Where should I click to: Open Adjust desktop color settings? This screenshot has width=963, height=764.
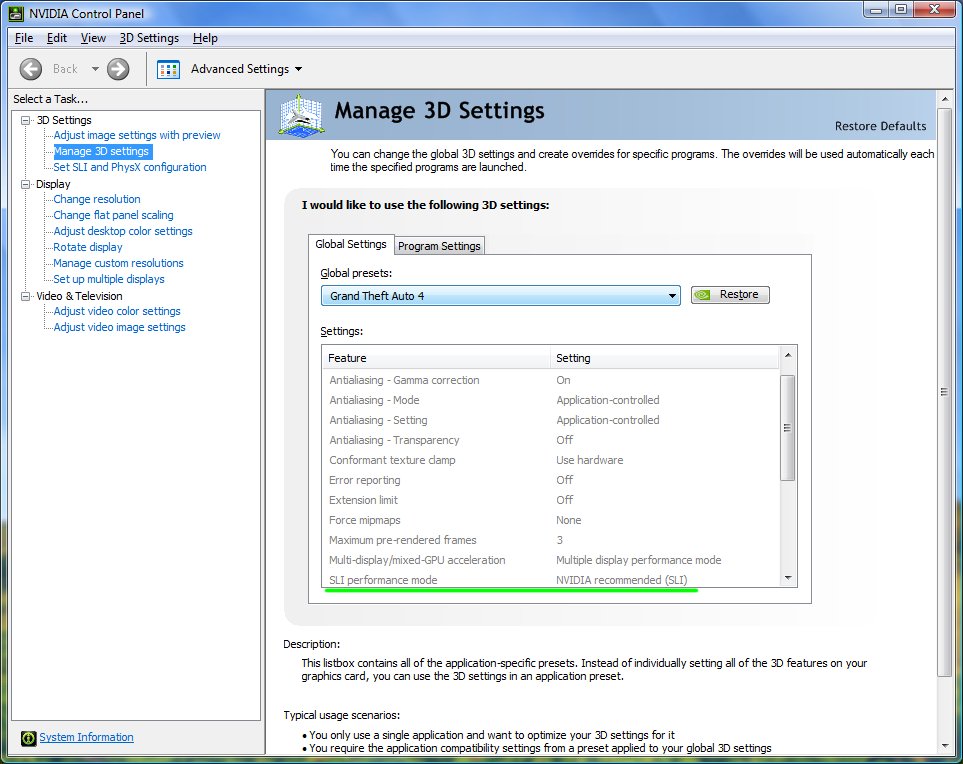pyautogui.click(x=123, y=231)
